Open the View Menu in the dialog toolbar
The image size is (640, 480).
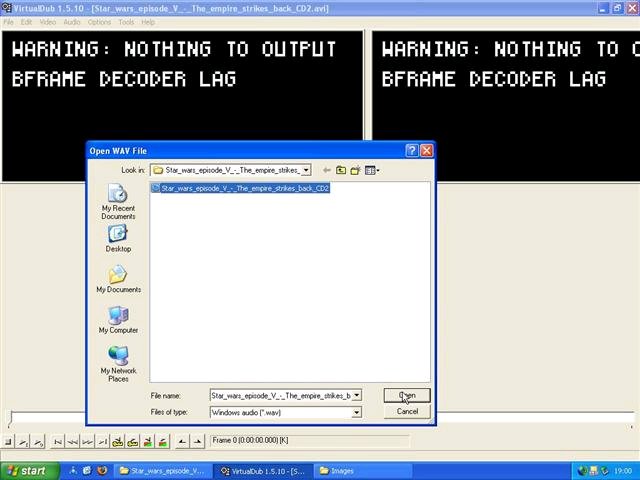pos(372,170)
